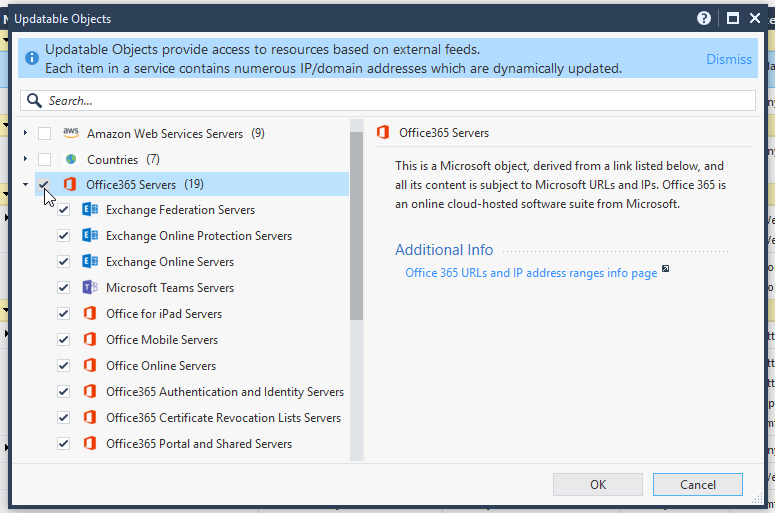The width and height of the screenshot is (775, 513).
Task: Uncheck Office Online Servers checkbox
Action: click(x=63, y=365)
